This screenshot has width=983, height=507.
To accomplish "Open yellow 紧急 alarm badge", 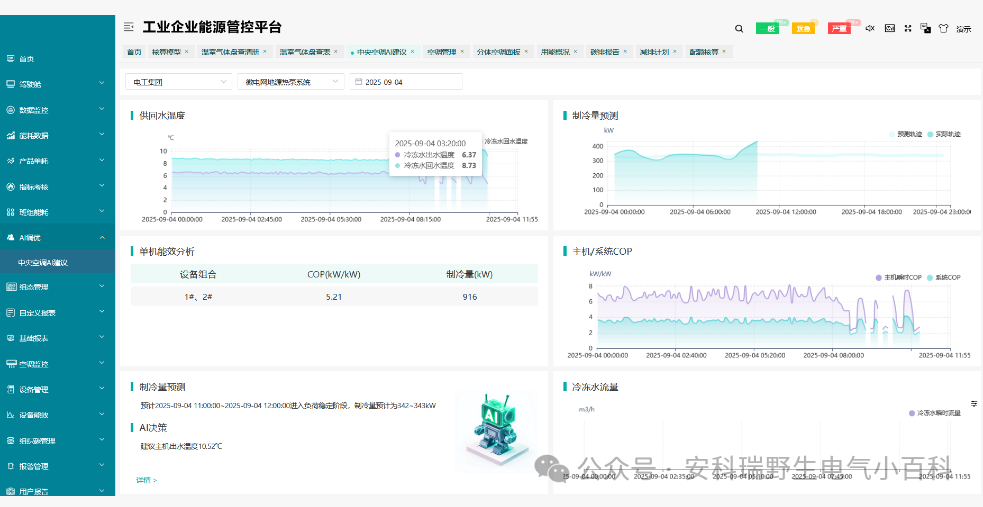I will tap(803, 28).
